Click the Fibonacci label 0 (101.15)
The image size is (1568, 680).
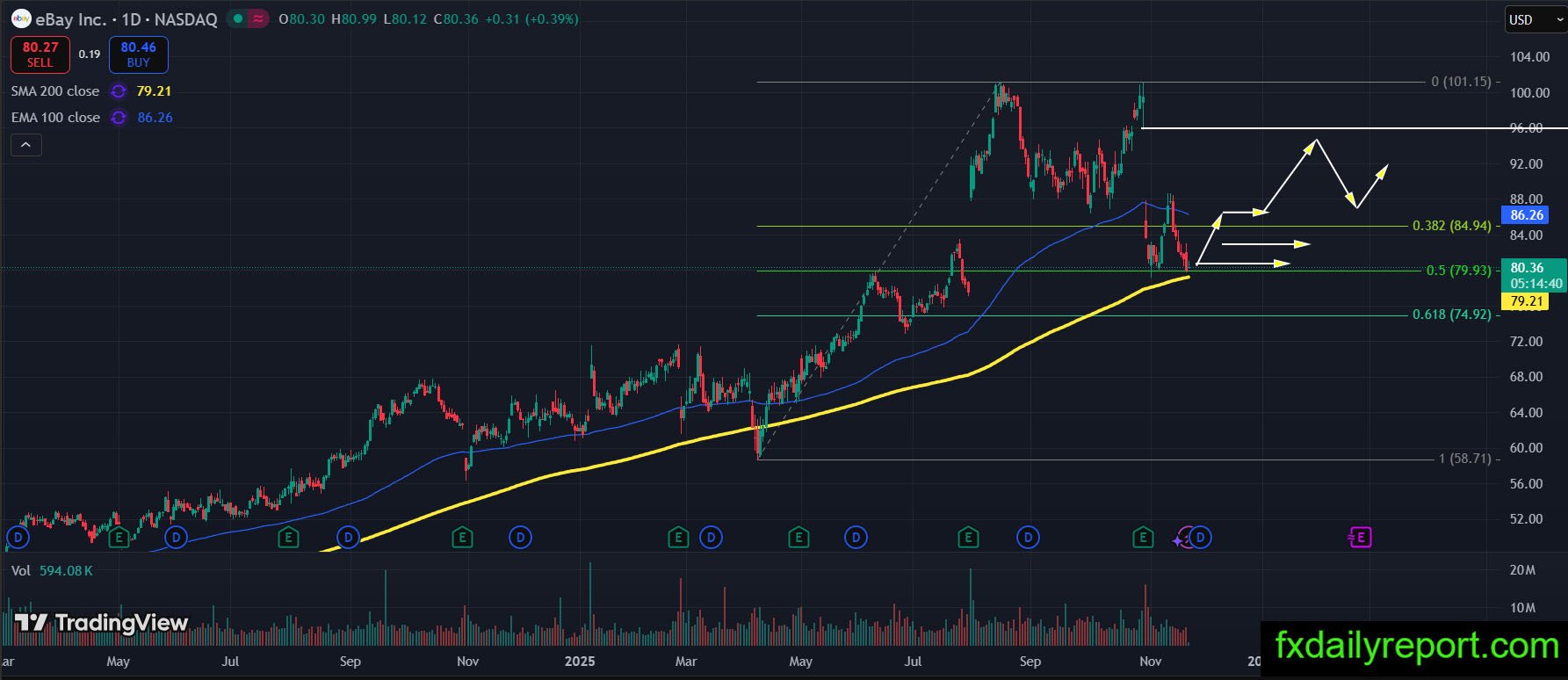point(1462,82)
